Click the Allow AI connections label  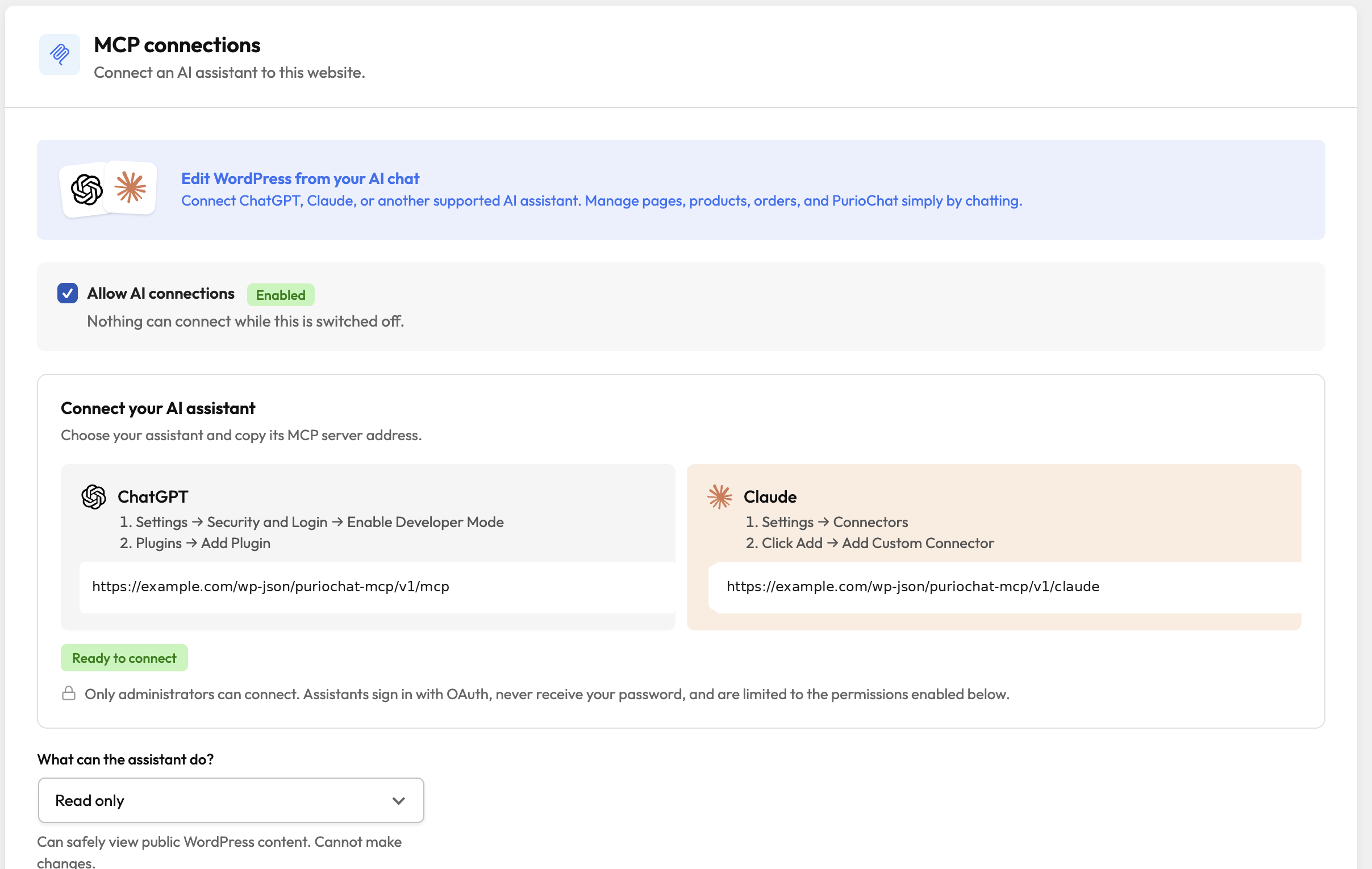point(161,293)
